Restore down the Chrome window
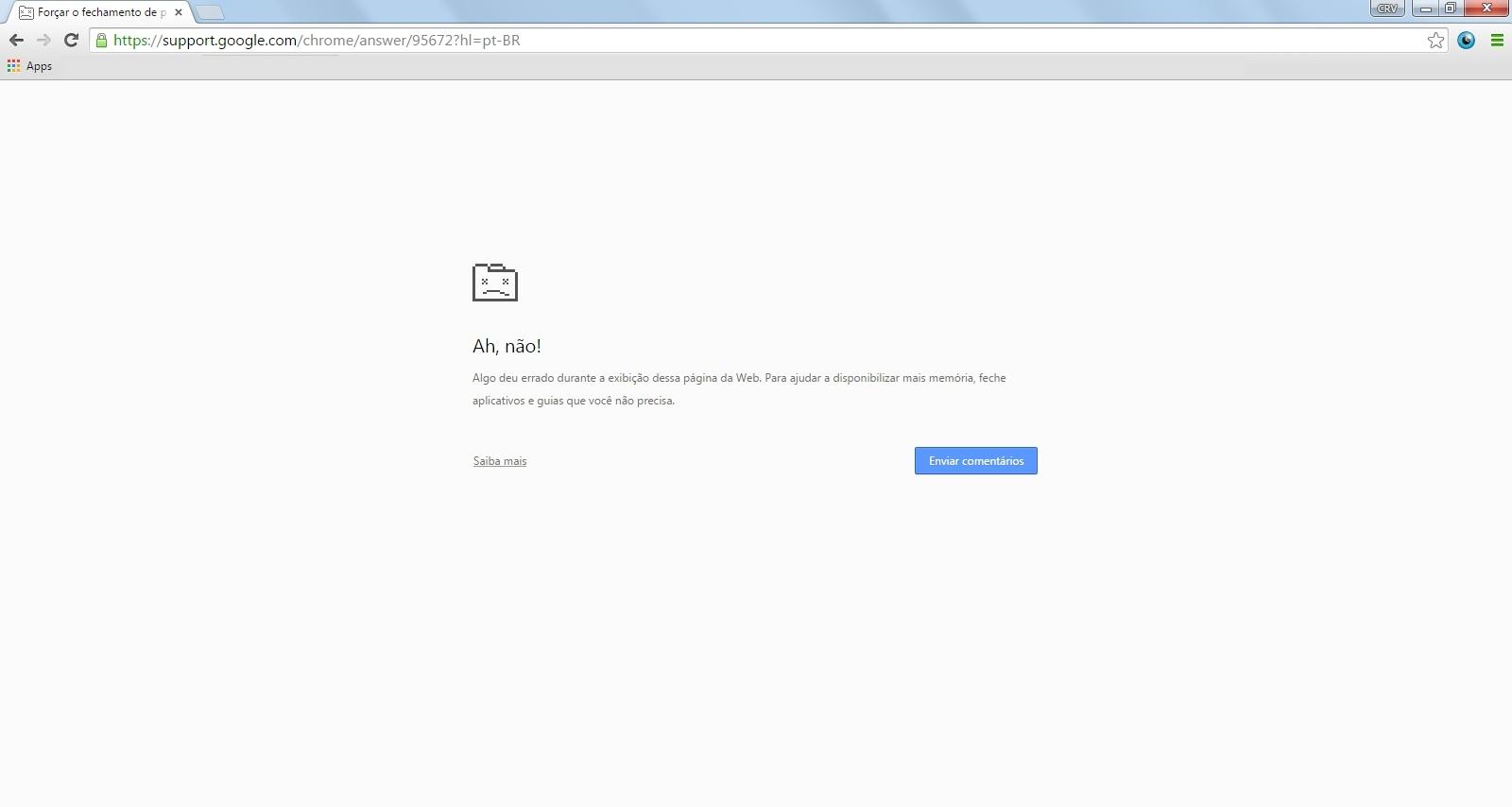Screen dimensions: 1512x807 [x=1450, y=9]
